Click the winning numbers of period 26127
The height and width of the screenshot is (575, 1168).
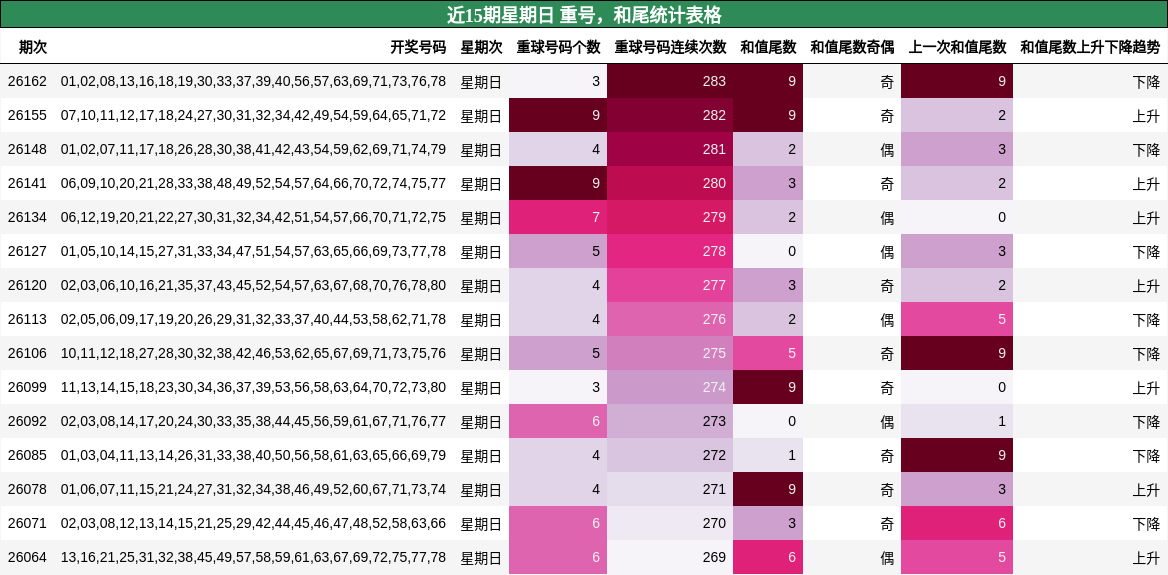click(253, 252)
